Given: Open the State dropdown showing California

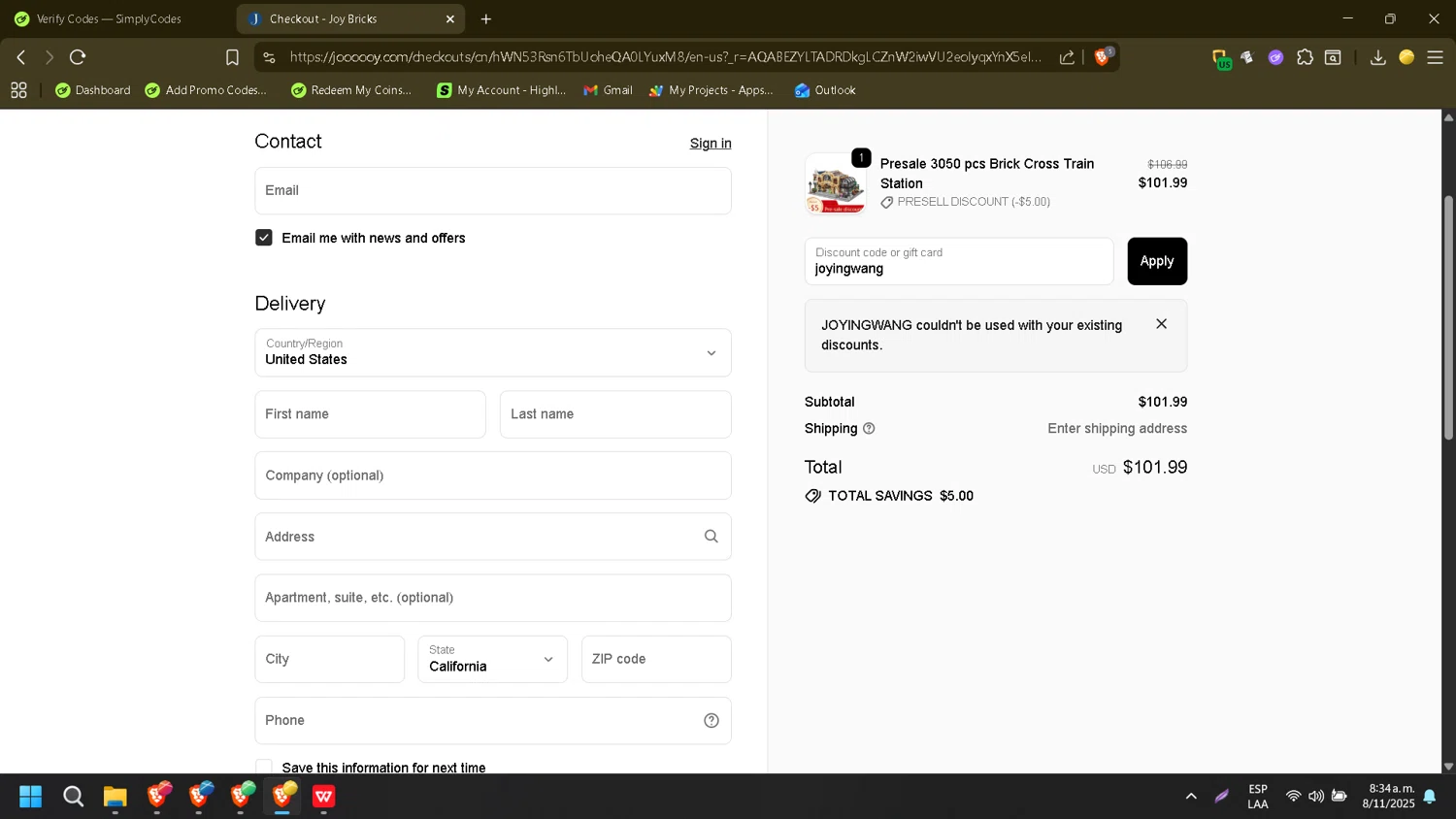Looking at the screenshot, I should click(493, 659).
